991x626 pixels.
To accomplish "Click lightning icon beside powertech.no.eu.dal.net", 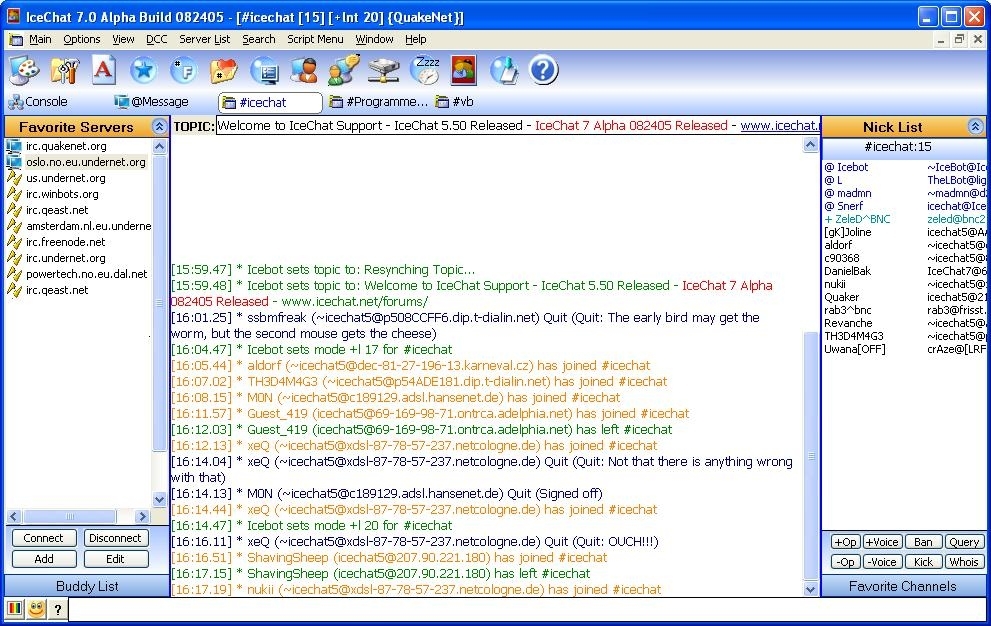I will click(14, 274).
